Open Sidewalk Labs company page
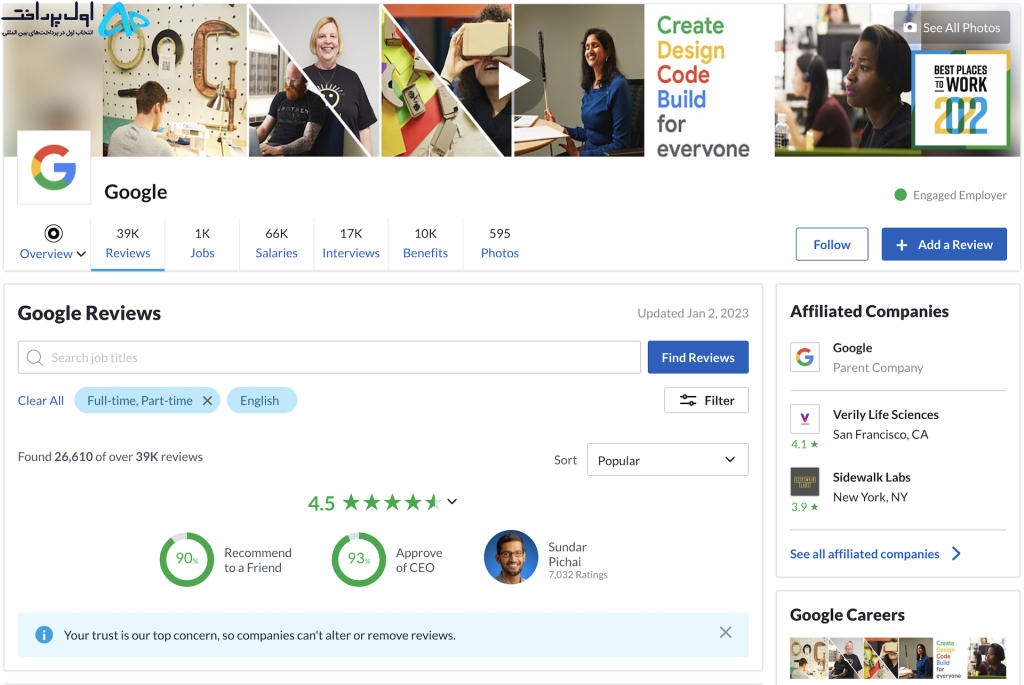The image size is (1024, 685). (x=871, y=477)
